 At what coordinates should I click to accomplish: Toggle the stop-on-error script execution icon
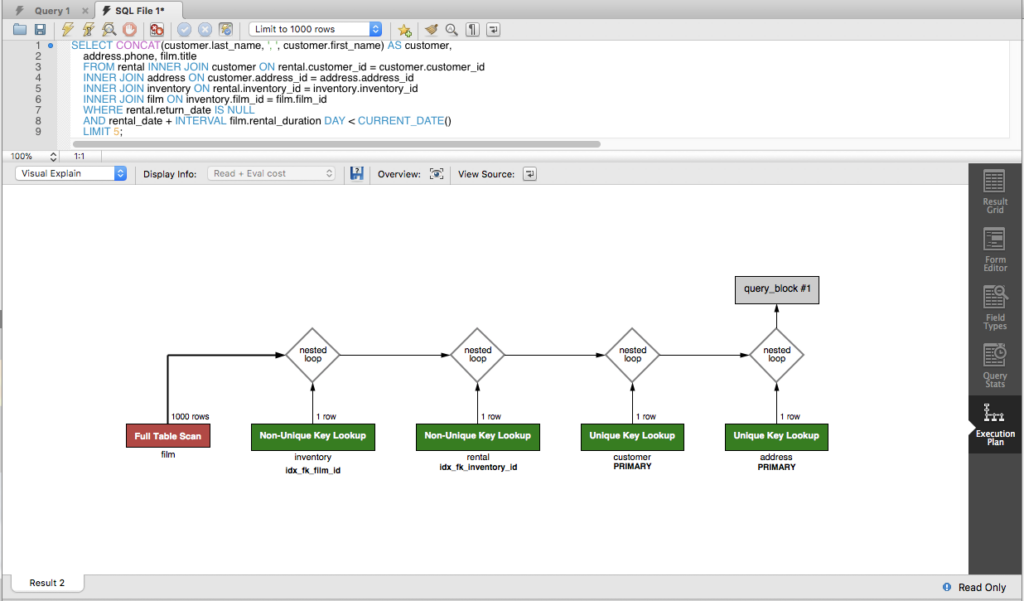coord(157,30)
